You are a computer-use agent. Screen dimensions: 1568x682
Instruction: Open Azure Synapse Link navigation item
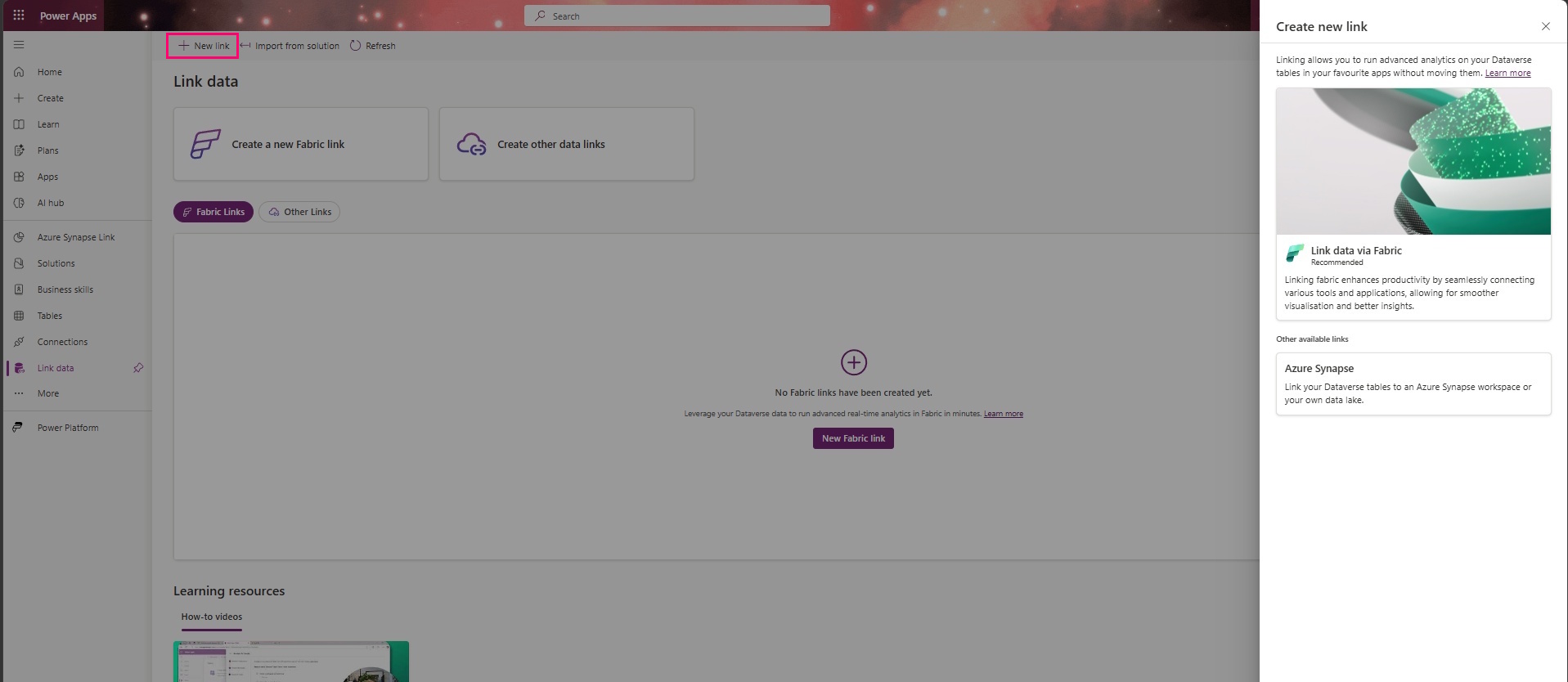(x=78, y=237)
